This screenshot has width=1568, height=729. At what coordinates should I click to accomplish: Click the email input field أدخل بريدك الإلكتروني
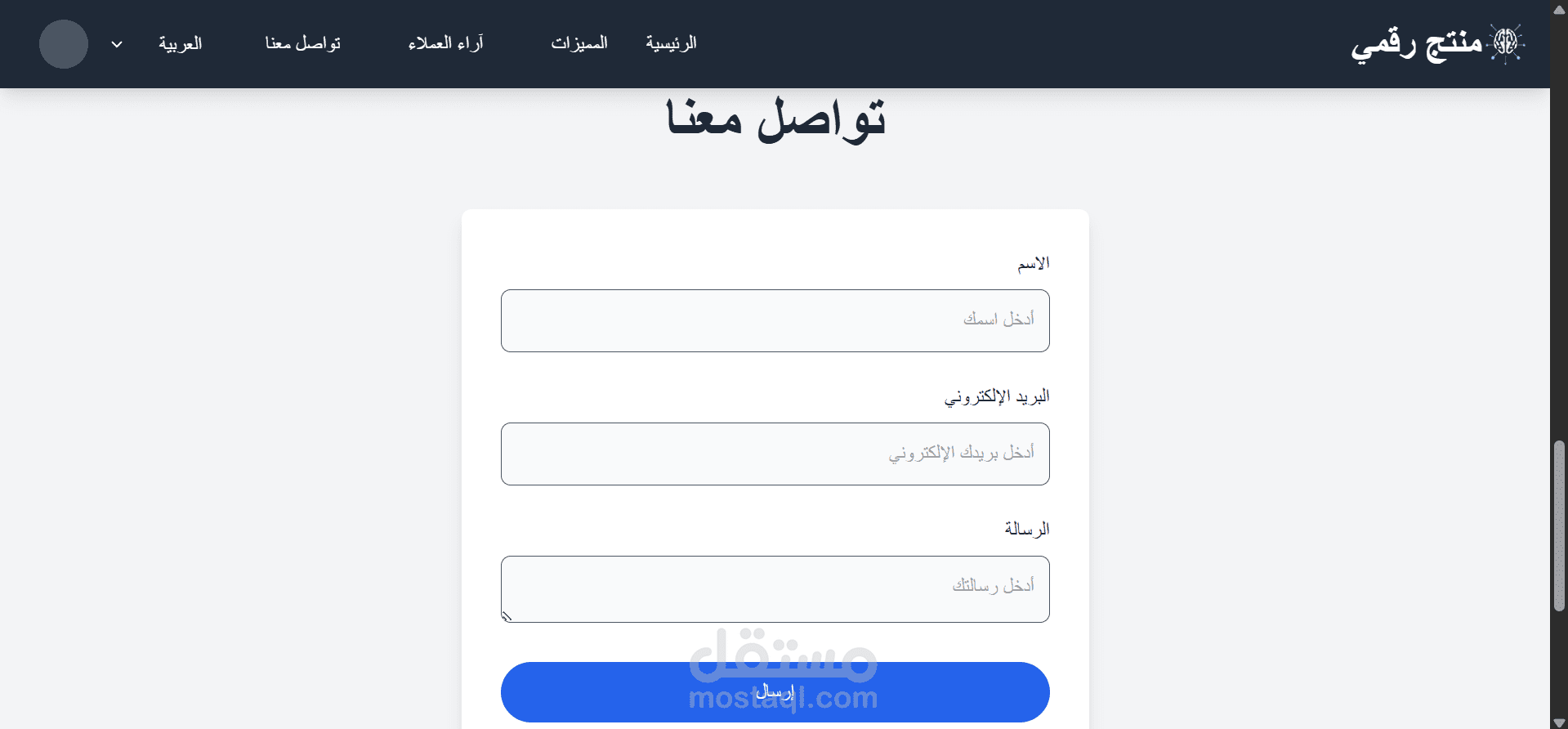(775, 454)
